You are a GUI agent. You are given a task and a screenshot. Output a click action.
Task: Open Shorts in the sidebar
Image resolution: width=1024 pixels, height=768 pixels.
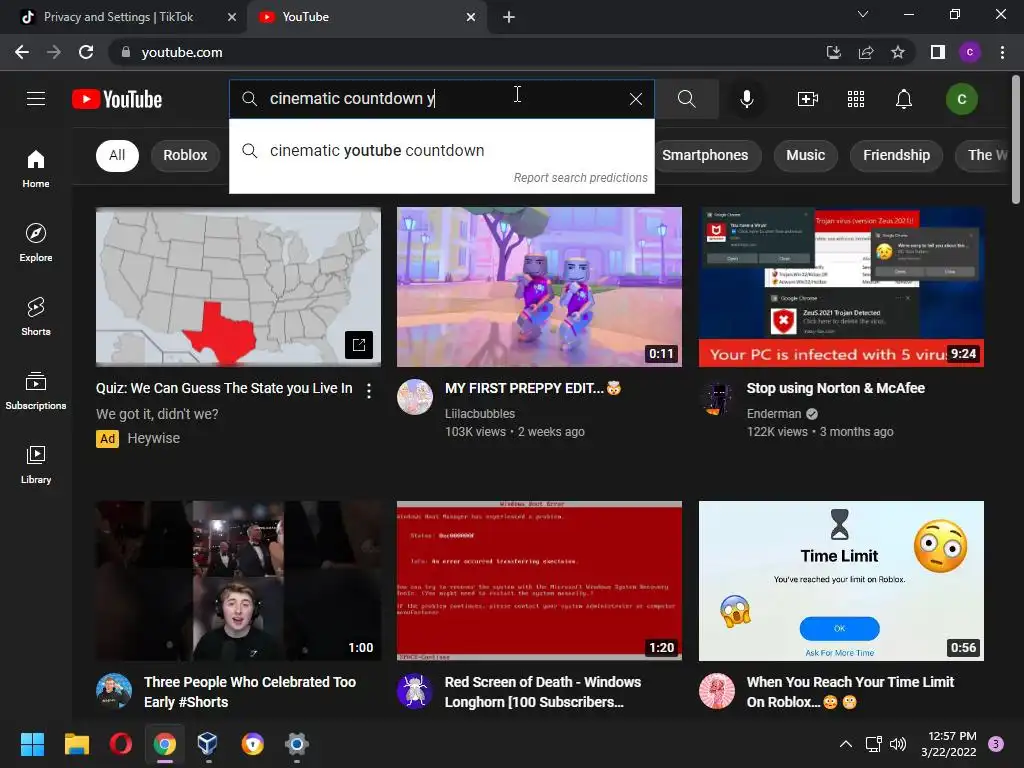click(x=36, y=316)
